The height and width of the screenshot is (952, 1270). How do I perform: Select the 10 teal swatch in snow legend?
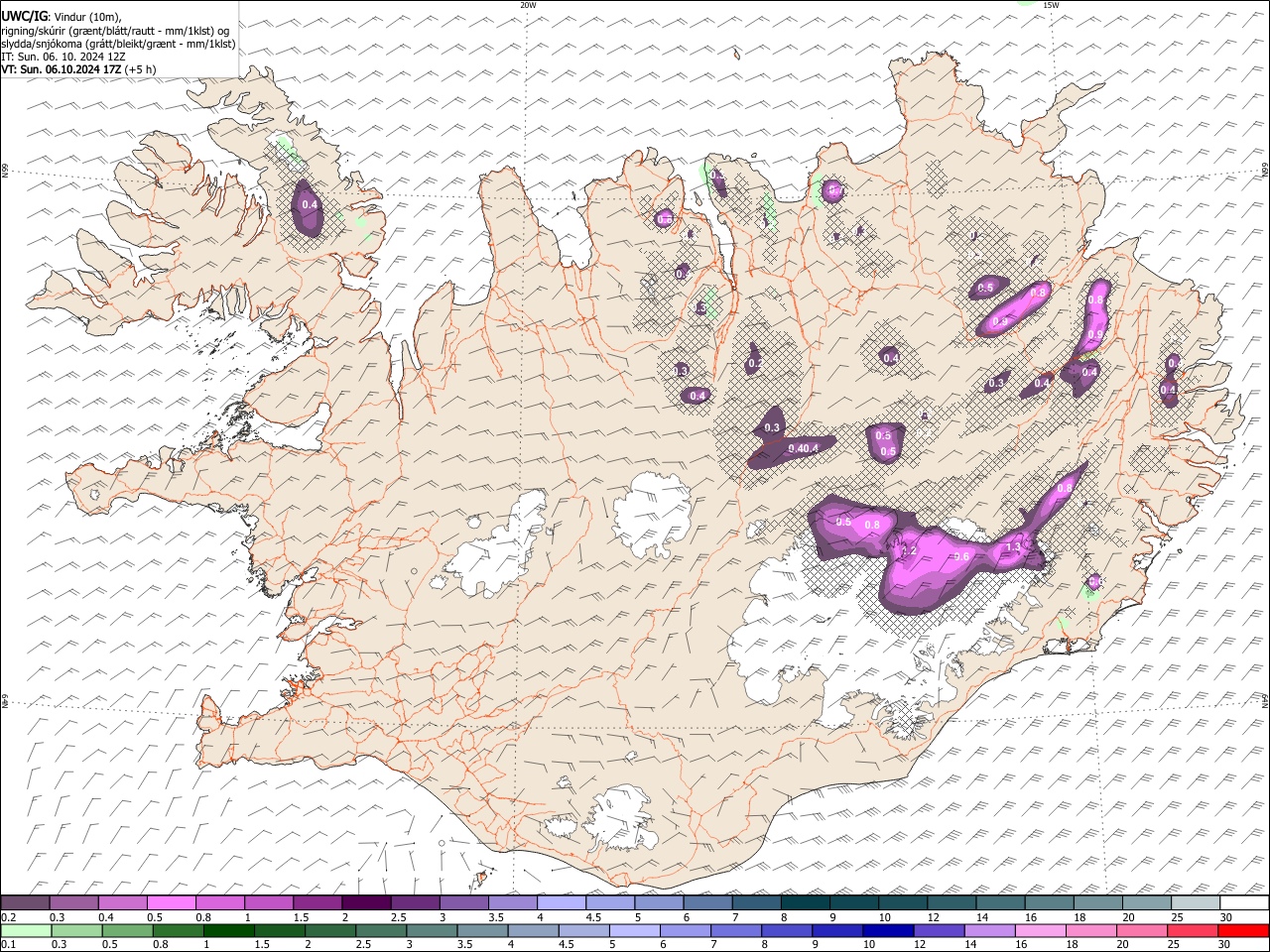(x=903, y=903)
